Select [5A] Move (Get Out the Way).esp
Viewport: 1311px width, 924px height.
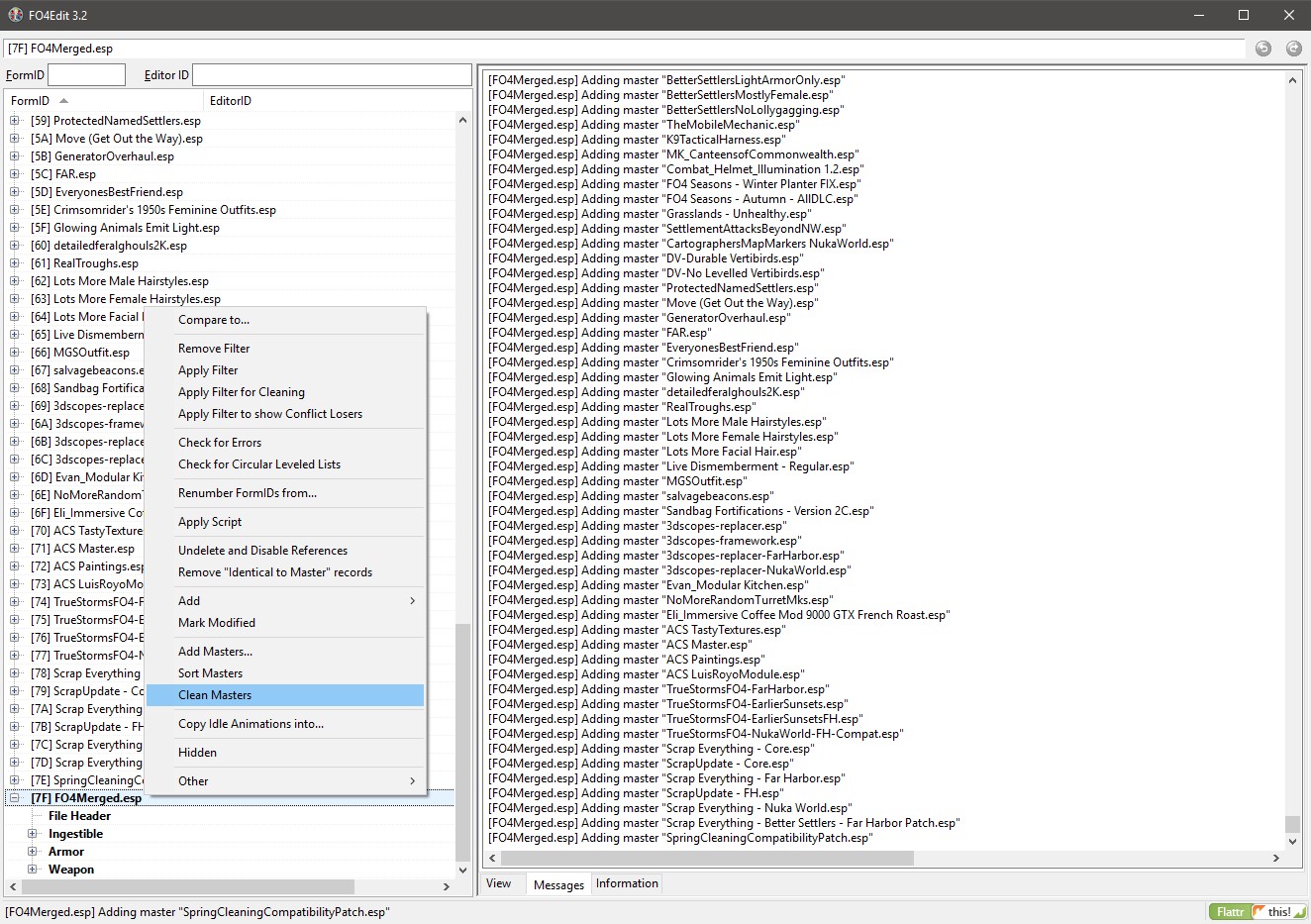(117, 139)
